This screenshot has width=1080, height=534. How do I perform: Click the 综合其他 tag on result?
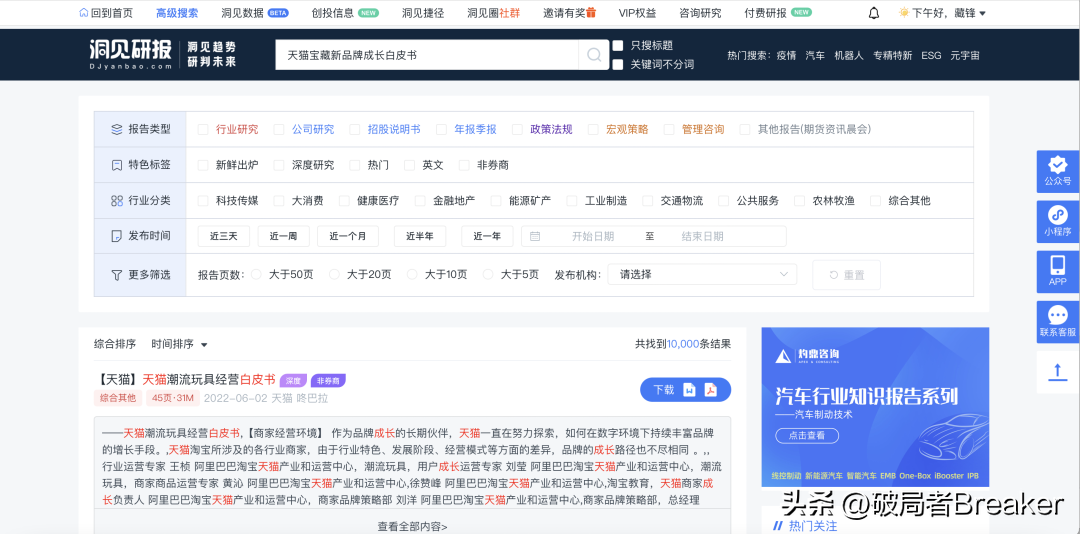(x=118, y=398)
